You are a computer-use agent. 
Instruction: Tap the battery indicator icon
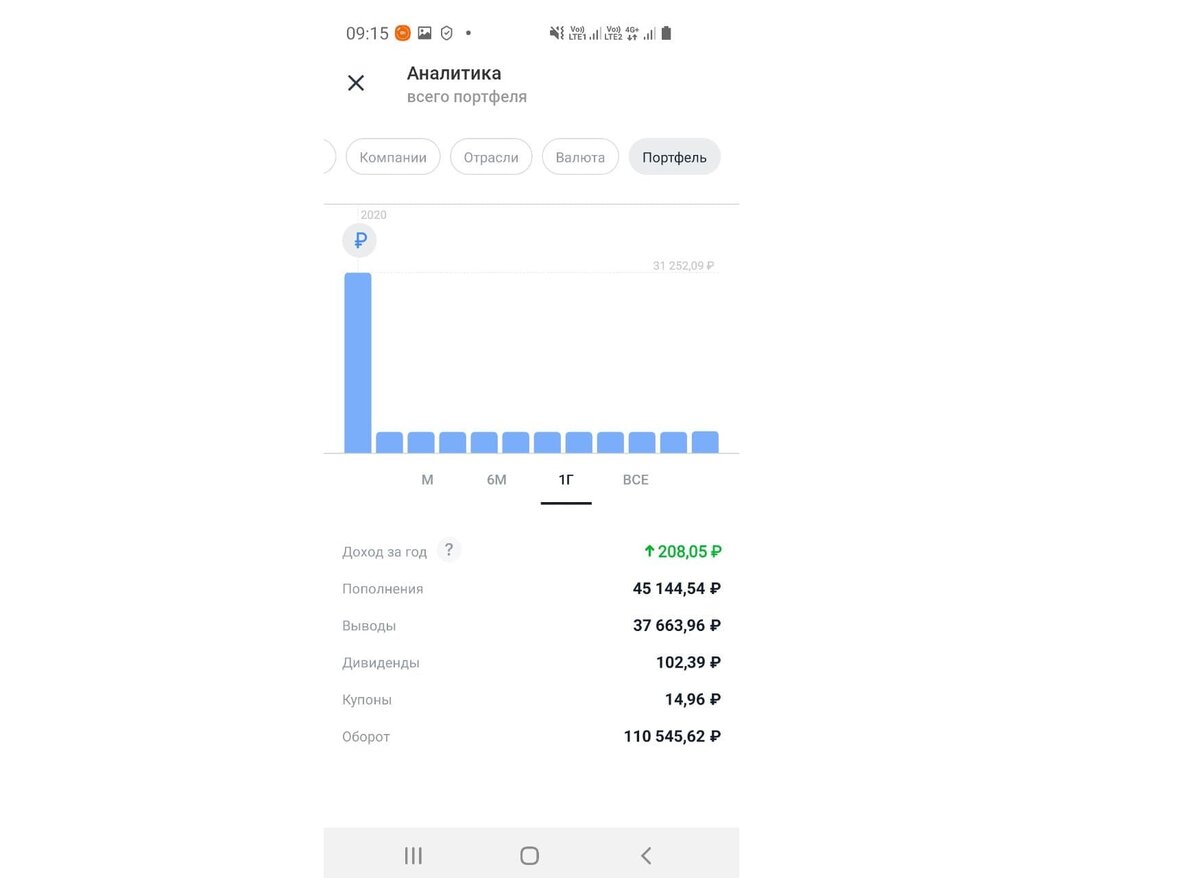click(x=666, y=32)
